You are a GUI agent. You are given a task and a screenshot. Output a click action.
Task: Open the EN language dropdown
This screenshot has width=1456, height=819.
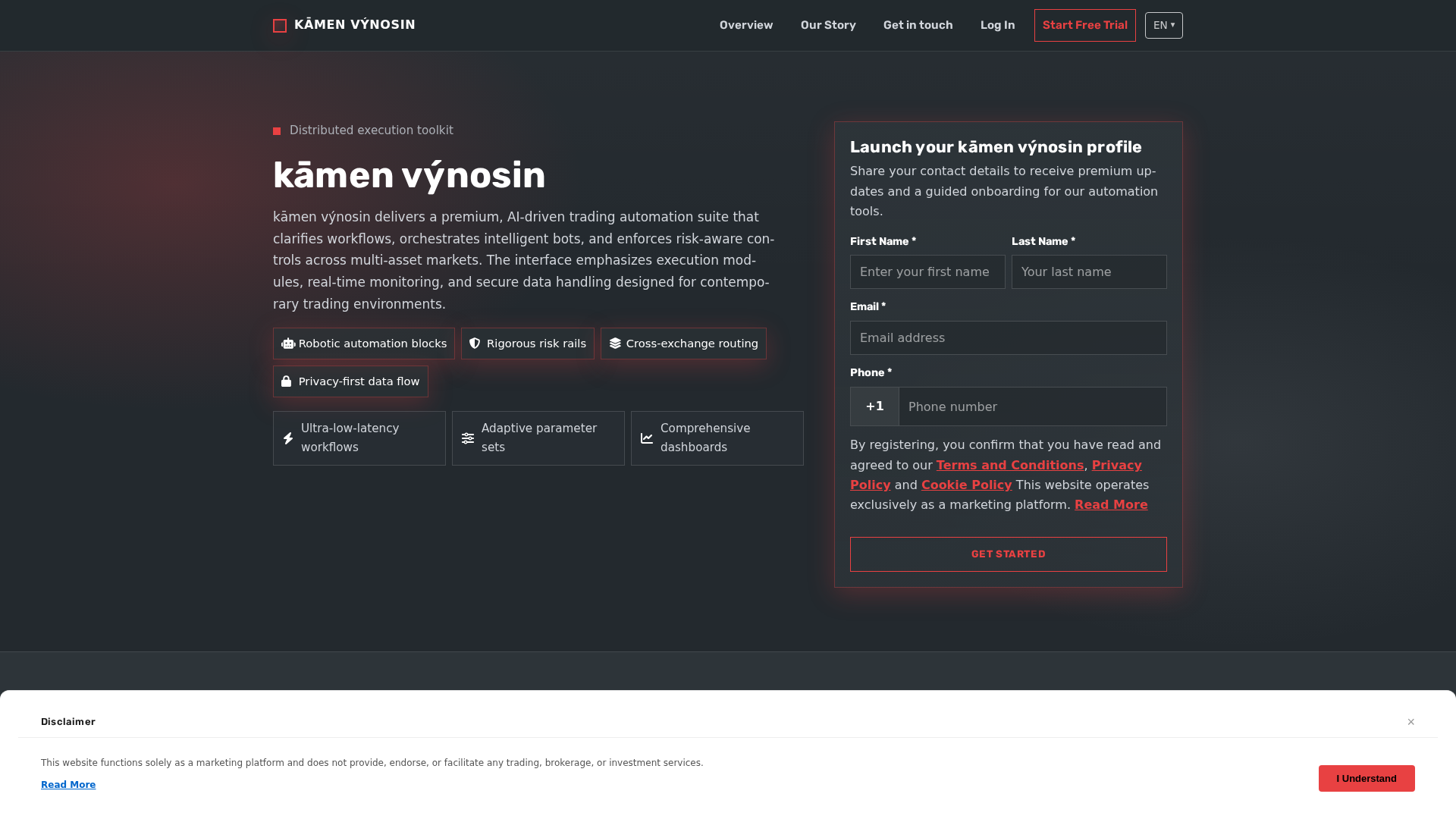click(x=1164, y=25)
